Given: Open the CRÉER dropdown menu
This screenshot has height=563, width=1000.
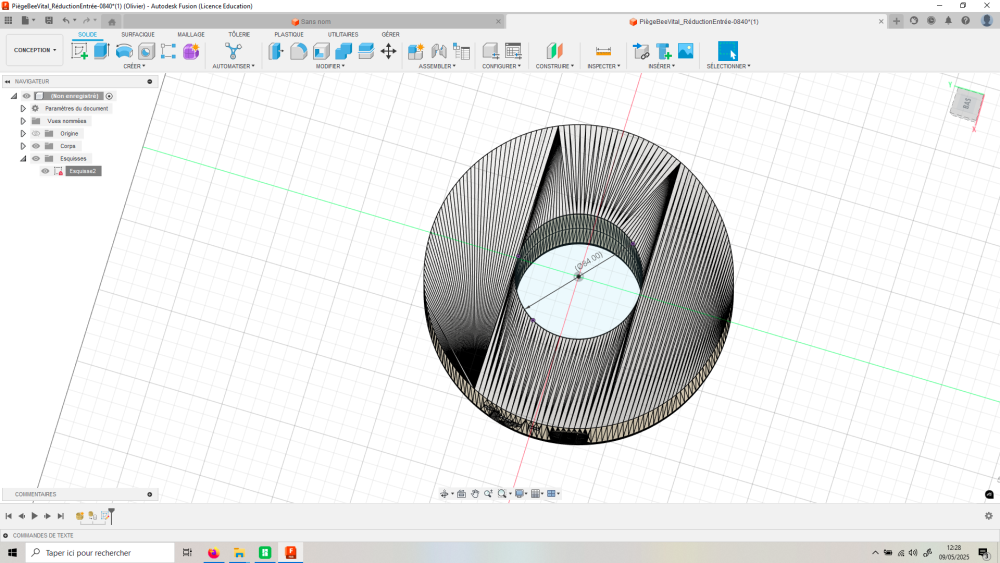Looking at the screenshot, I should [134, 66].
